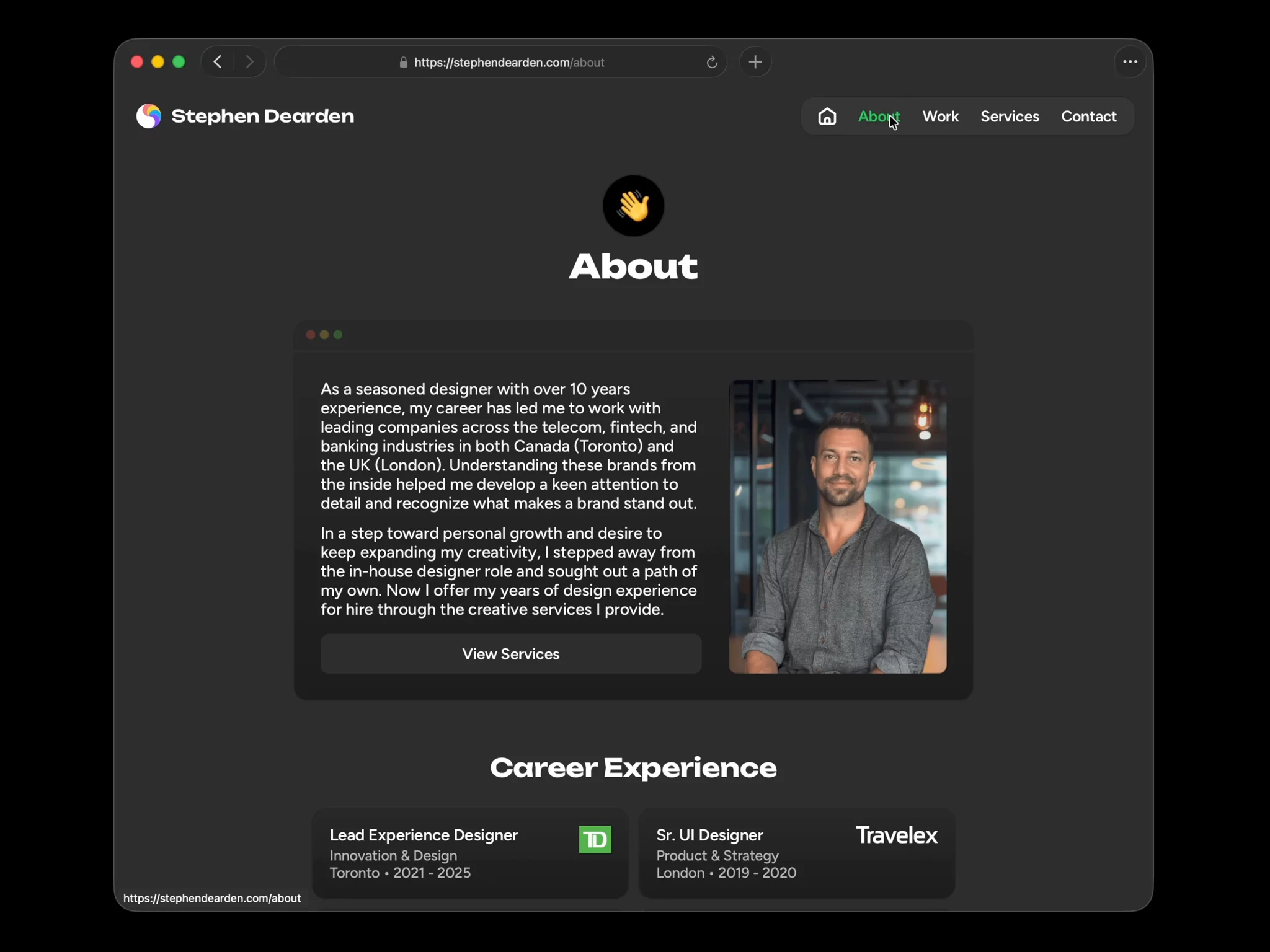The height and width of the screenshot is (952, 1270).
Task: Click the Stephen Dearden site title
Action: 263,116
